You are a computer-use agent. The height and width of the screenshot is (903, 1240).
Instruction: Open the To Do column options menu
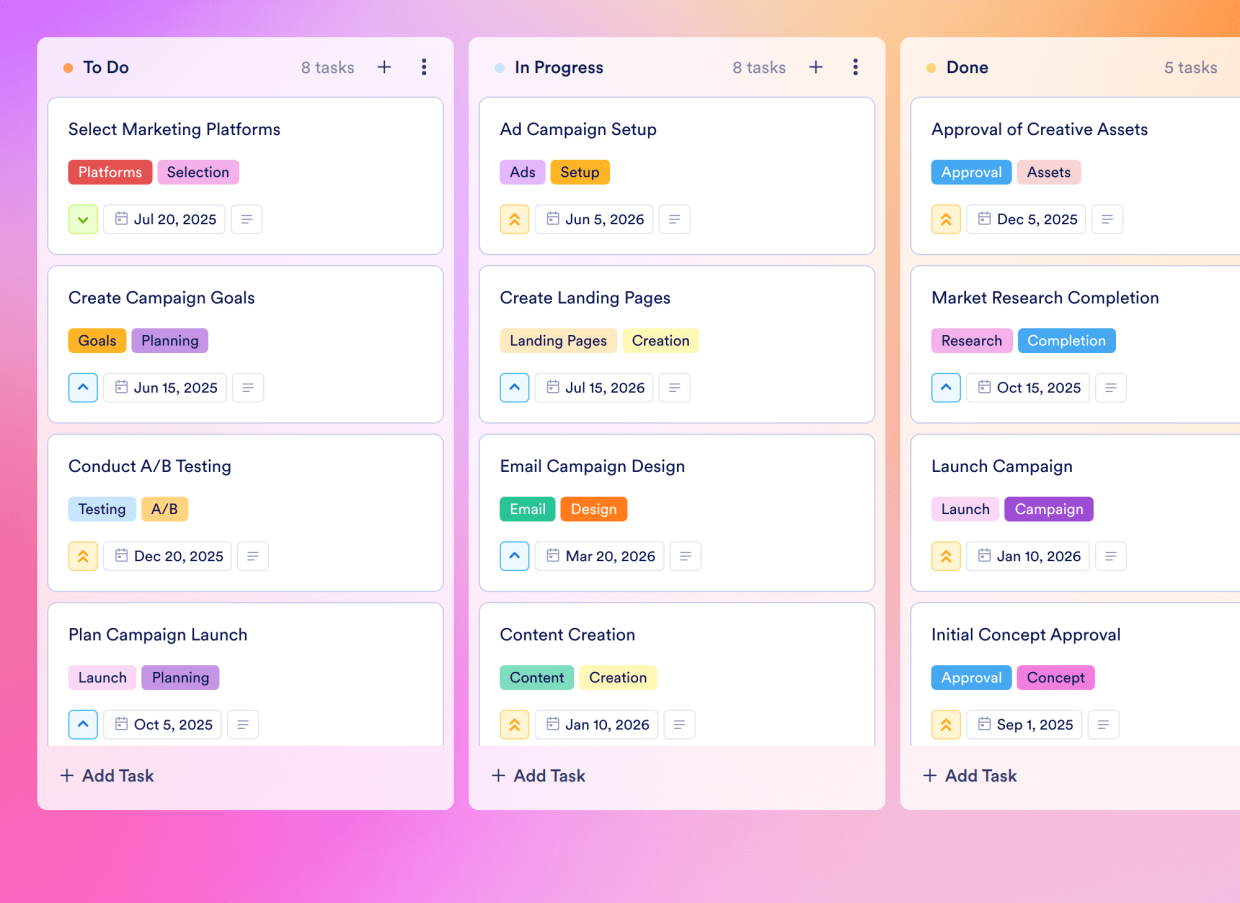tap(424, 67)
